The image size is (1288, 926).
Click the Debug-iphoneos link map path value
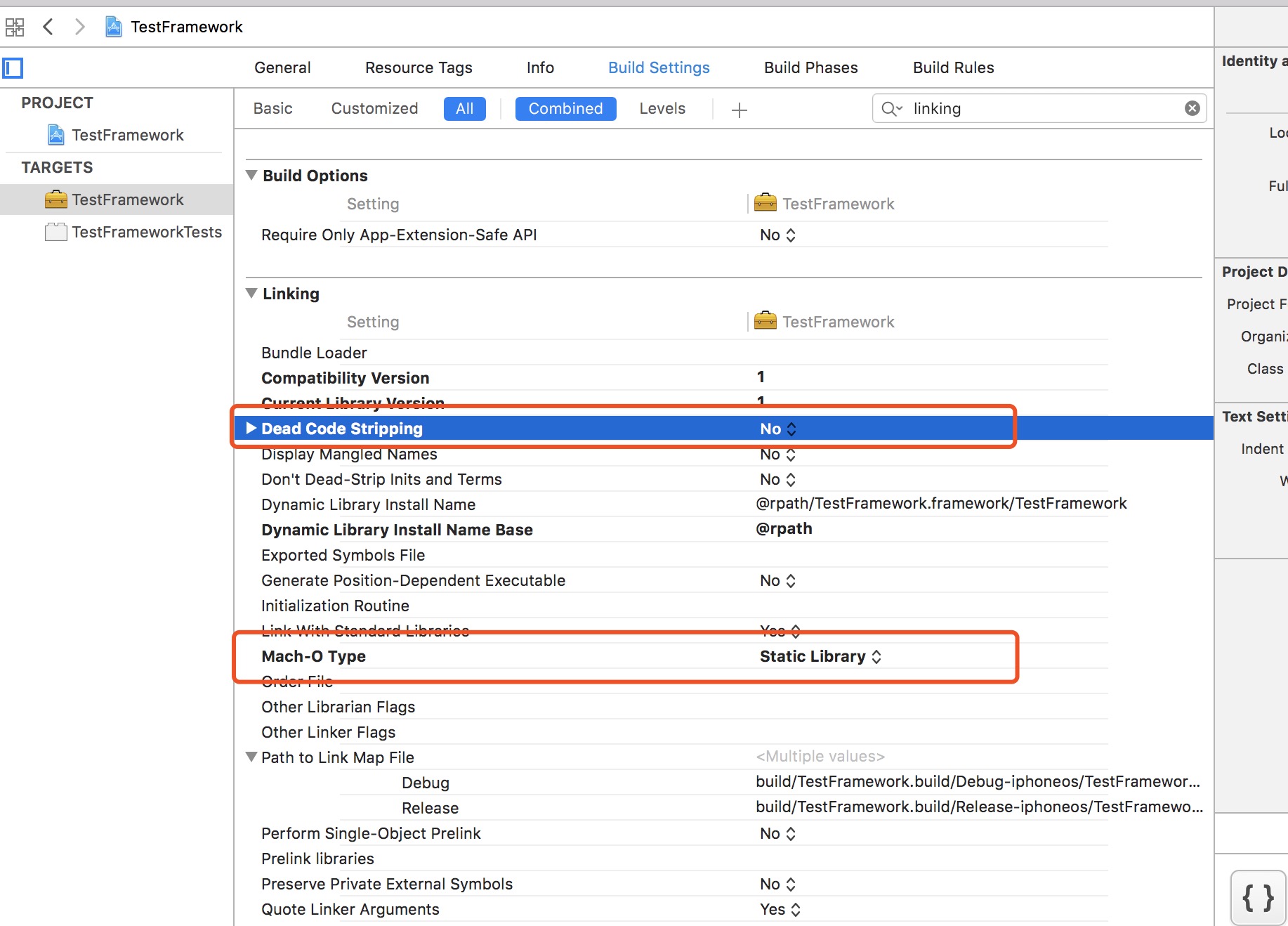tap(978, 781)
